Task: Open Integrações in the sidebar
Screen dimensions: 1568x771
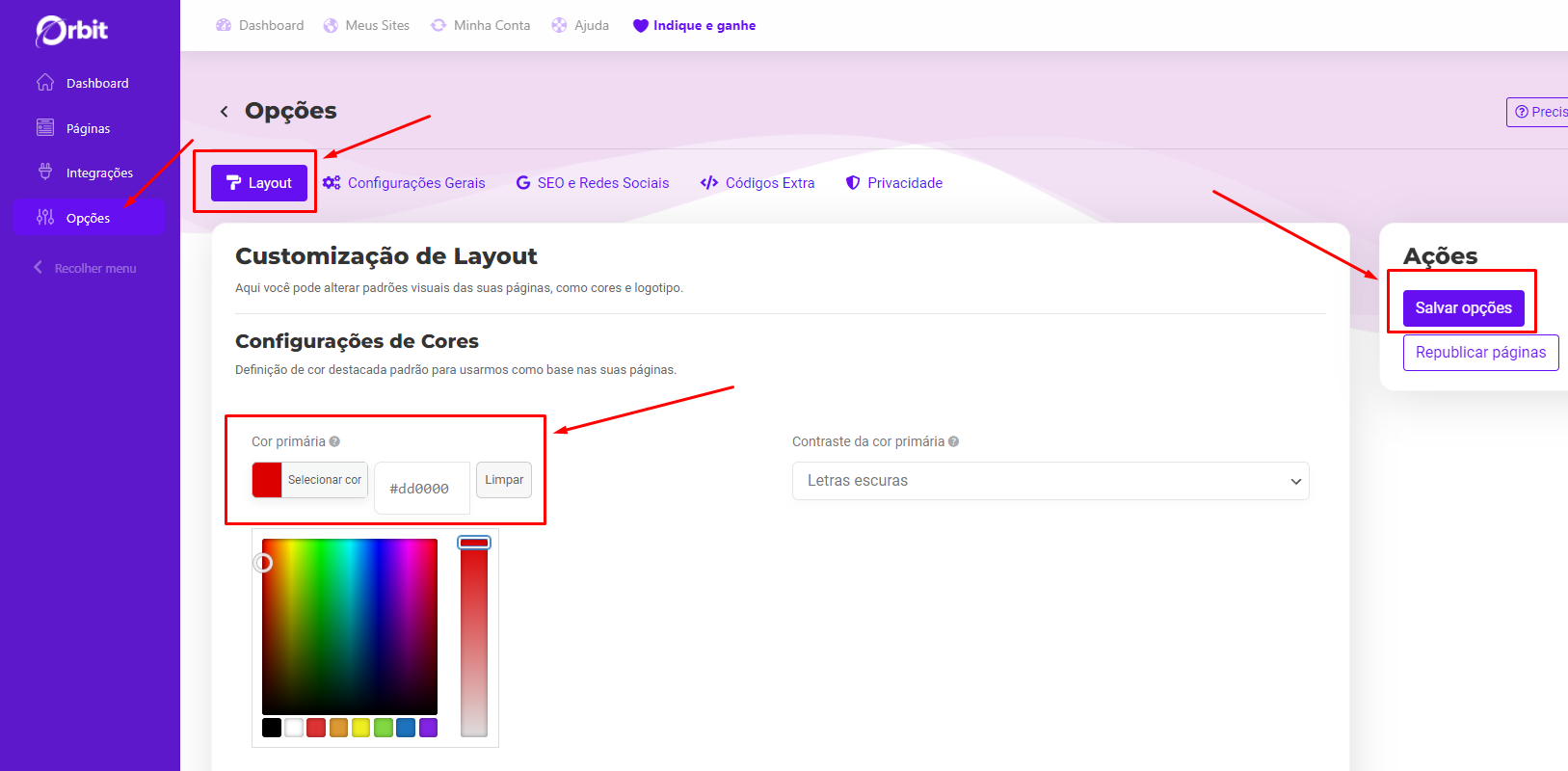Action: 98,173
